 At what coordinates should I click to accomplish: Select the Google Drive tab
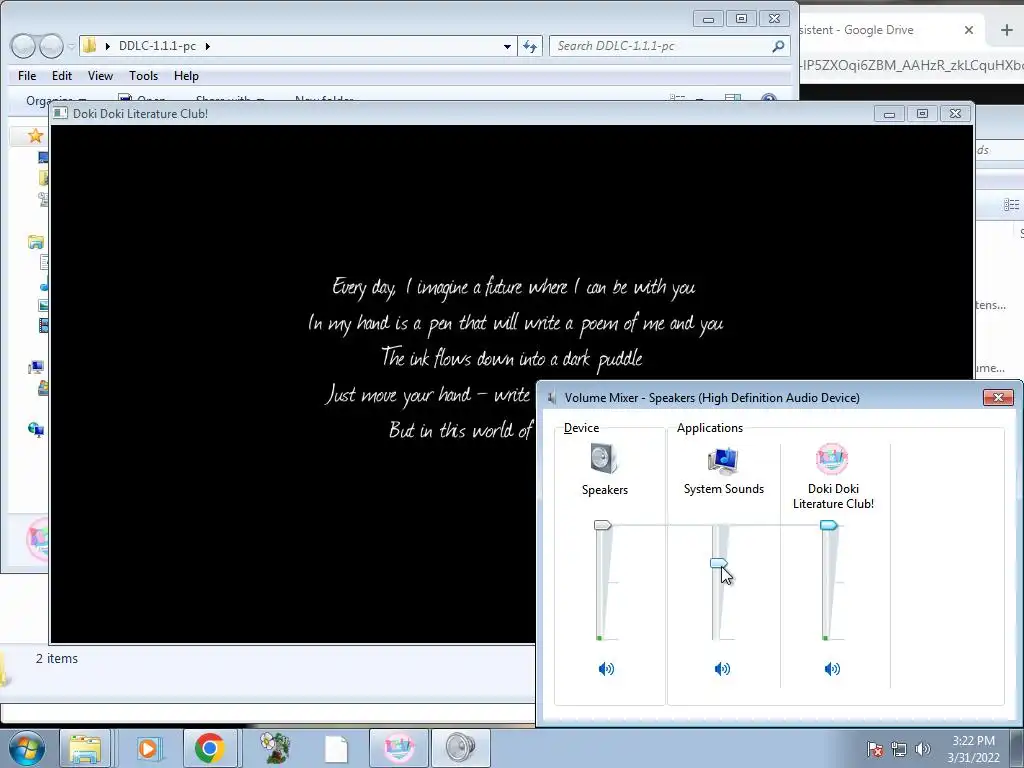coord(882,30)
